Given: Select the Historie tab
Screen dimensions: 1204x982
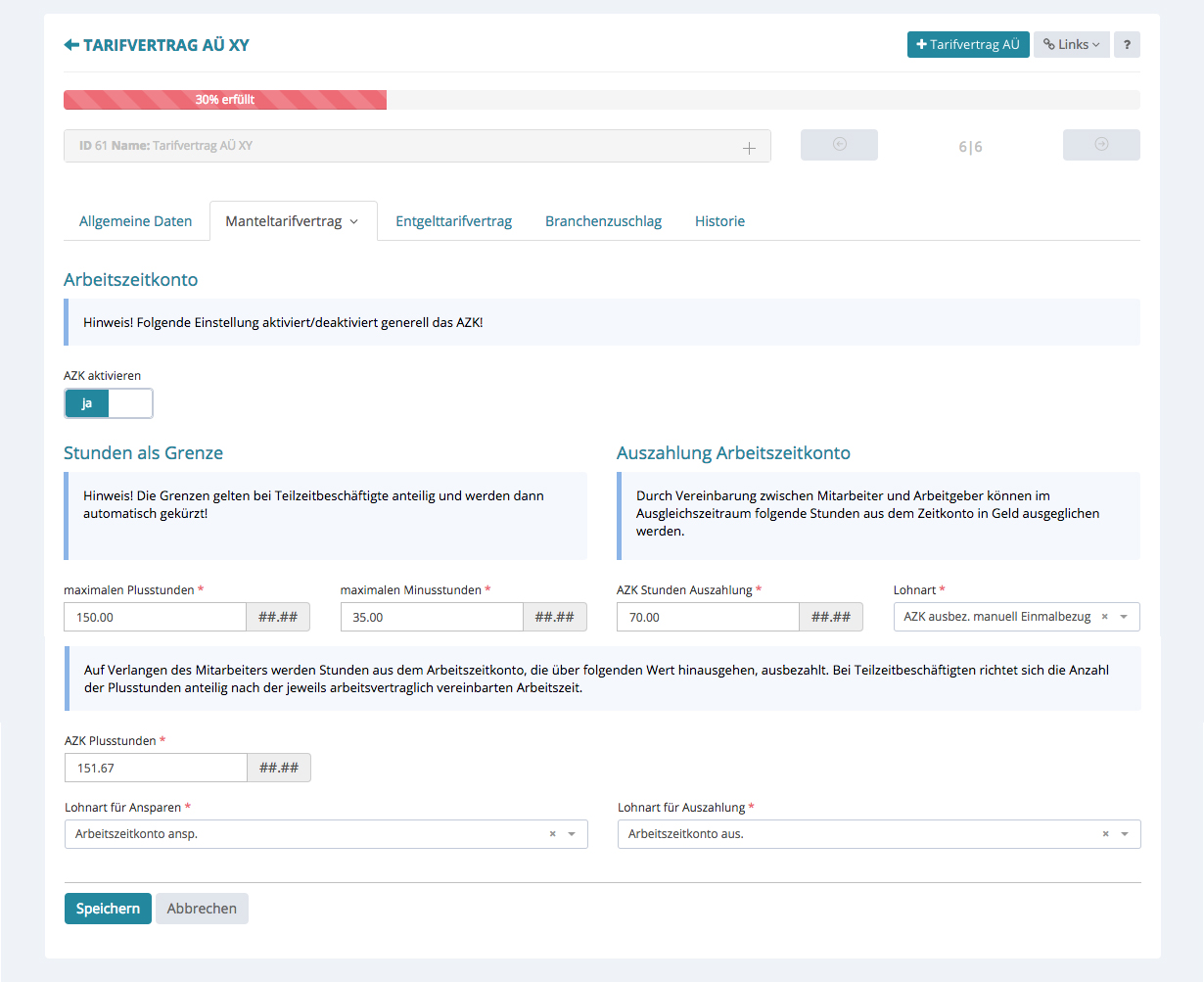Looking at the screenshot, I should (x=719, y=221).
